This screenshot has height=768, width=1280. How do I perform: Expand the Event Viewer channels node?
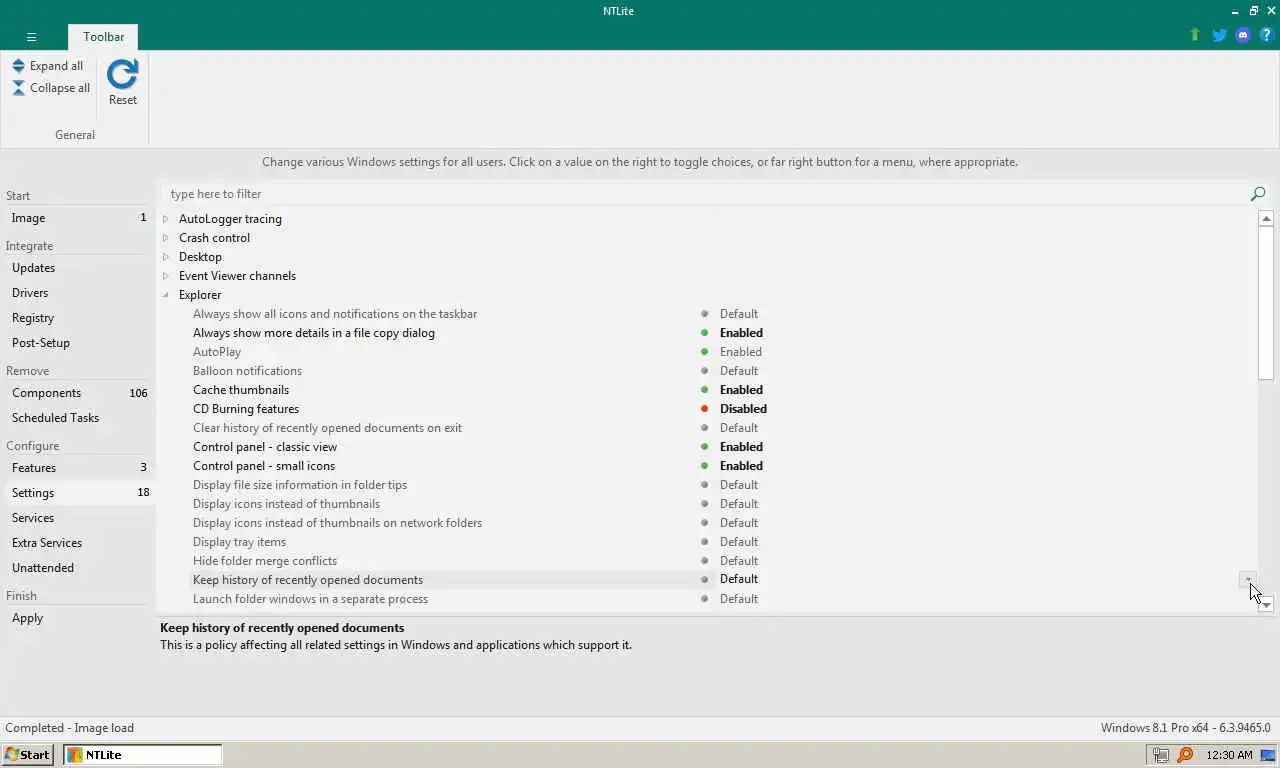[x=166, y=276]
